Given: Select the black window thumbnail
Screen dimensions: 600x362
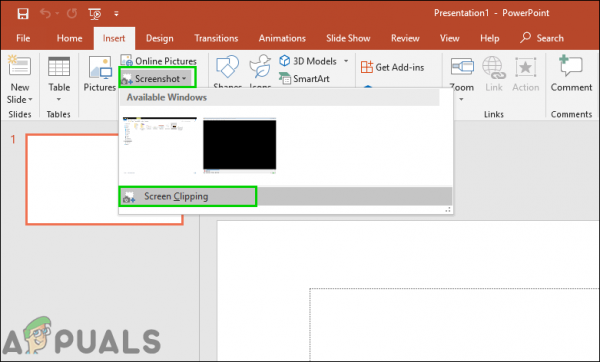Looking at the screenshot, I should [240, 145].
